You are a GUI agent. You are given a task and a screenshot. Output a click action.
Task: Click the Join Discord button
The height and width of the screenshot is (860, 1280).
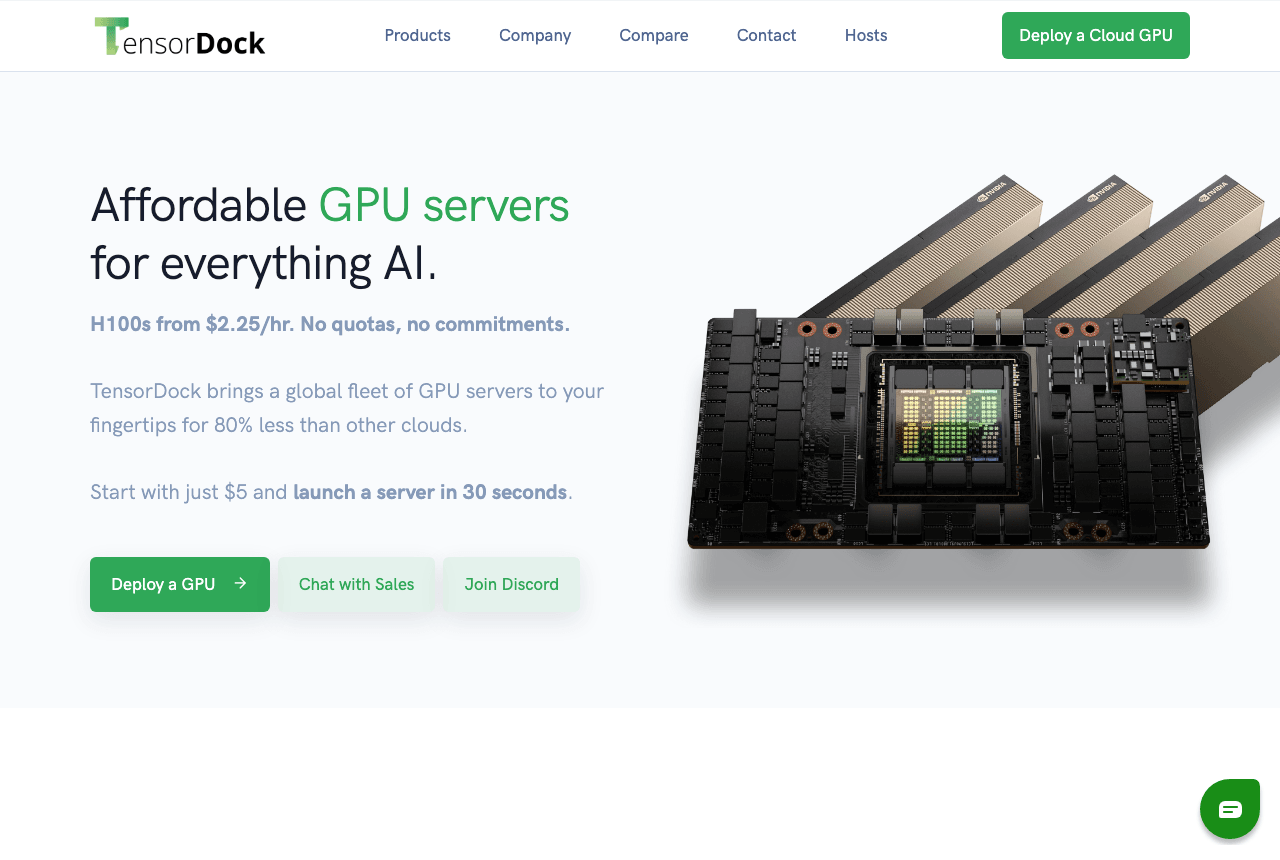coord(511,584)
